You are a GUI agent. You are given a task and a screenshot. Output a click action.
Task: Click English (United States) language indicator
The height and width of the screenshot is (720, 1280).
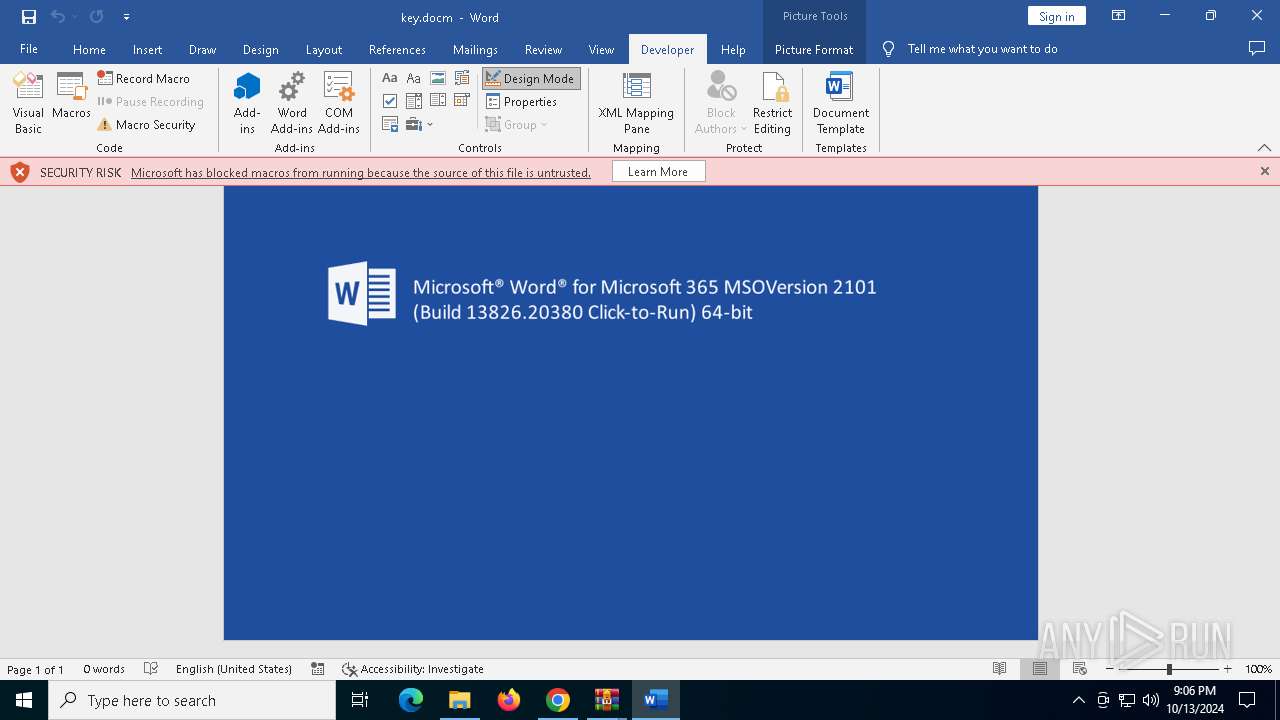point(234,669)
